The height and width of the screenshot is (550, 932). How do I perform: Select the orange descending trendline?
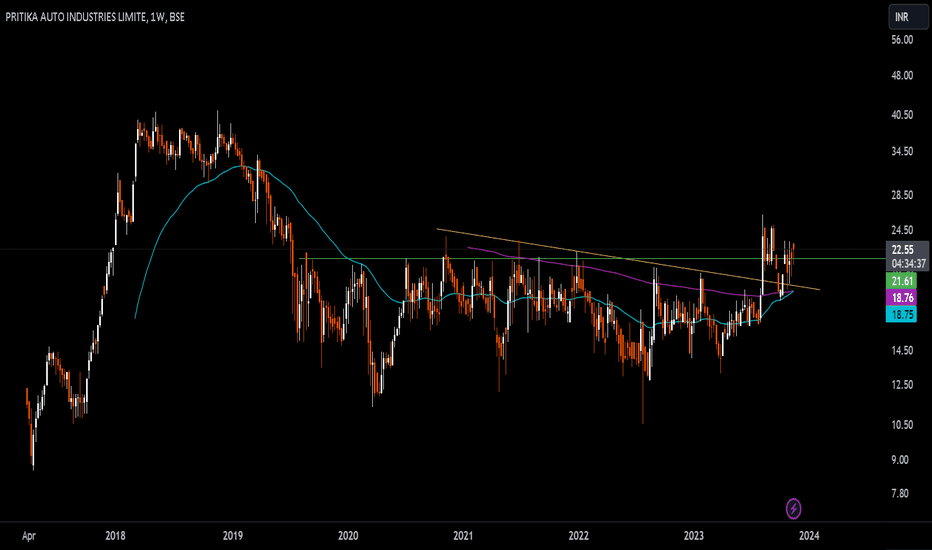click(628, 259)
